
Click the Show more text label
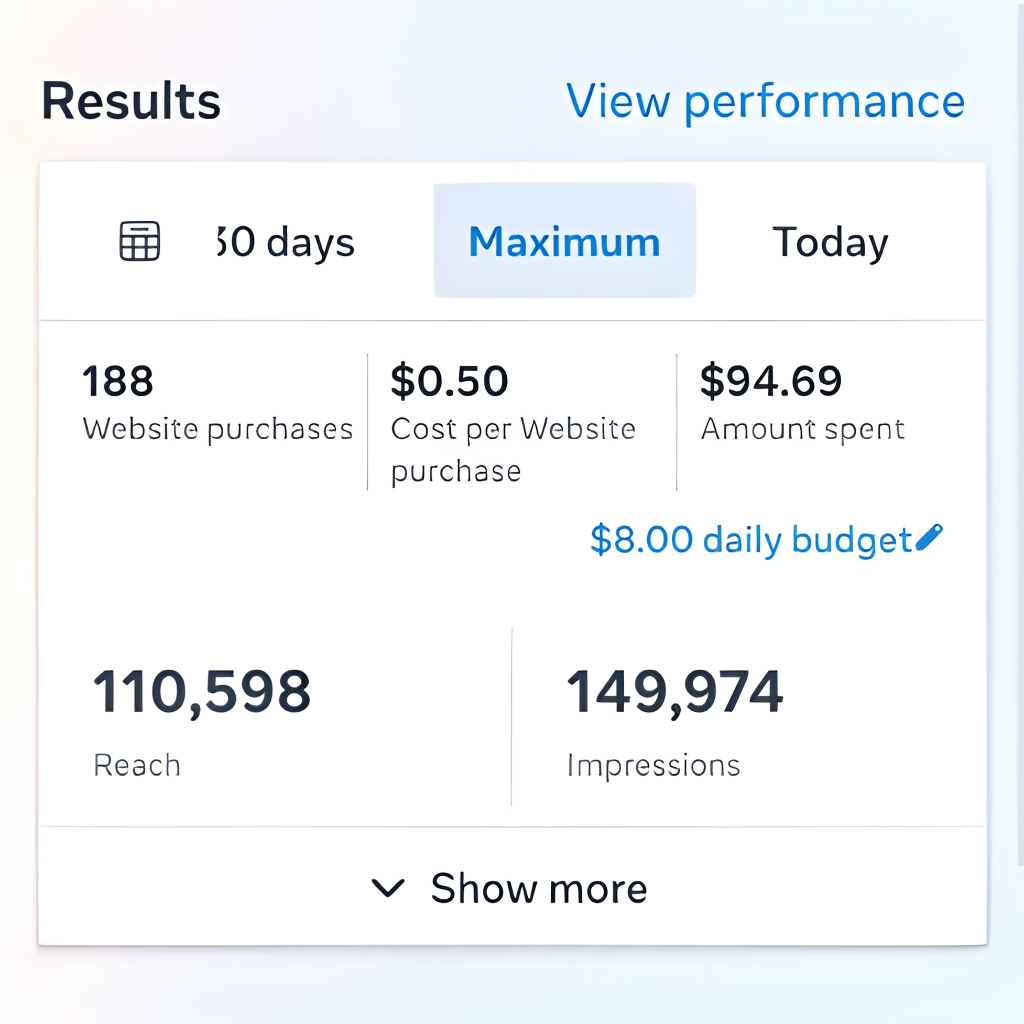tap(539, 888)
